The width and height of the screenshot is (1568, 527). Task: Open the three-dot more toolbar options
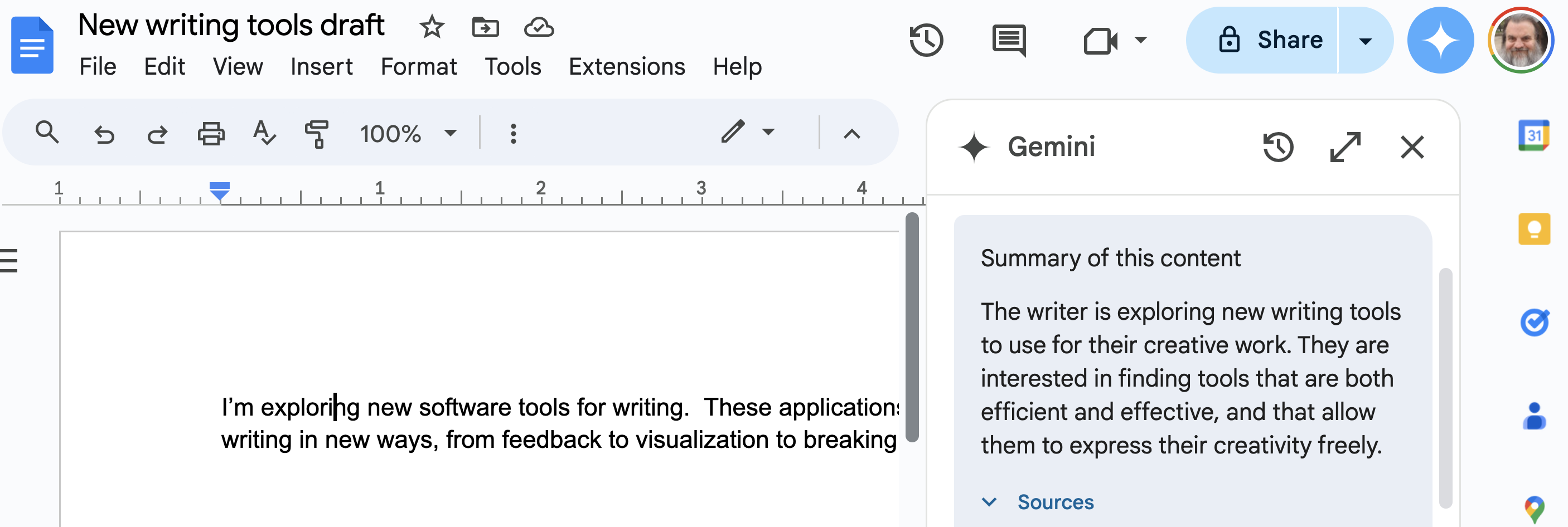513,134
